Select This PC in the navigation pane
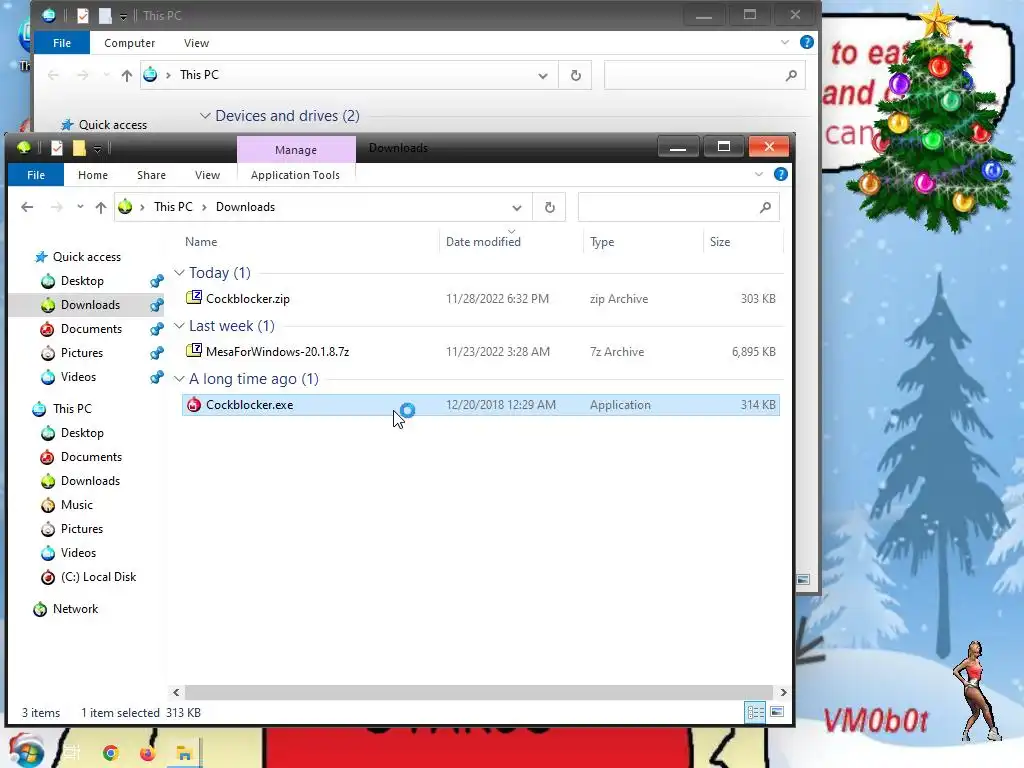Viewport: 1024px width, 768px height. [x=72, y=409]
